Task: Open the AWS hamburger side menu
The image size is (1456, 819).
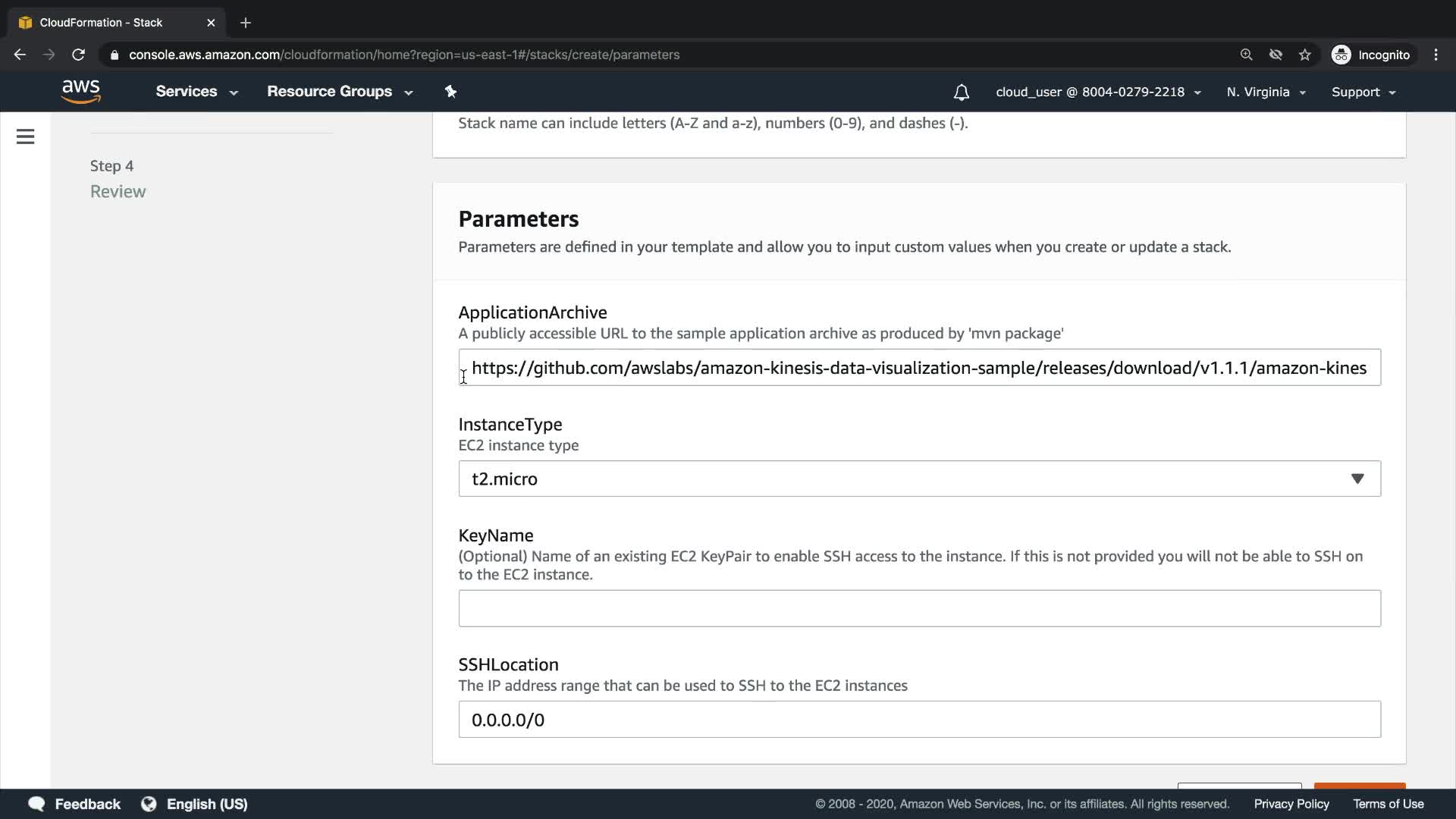Action: (25, 136)
